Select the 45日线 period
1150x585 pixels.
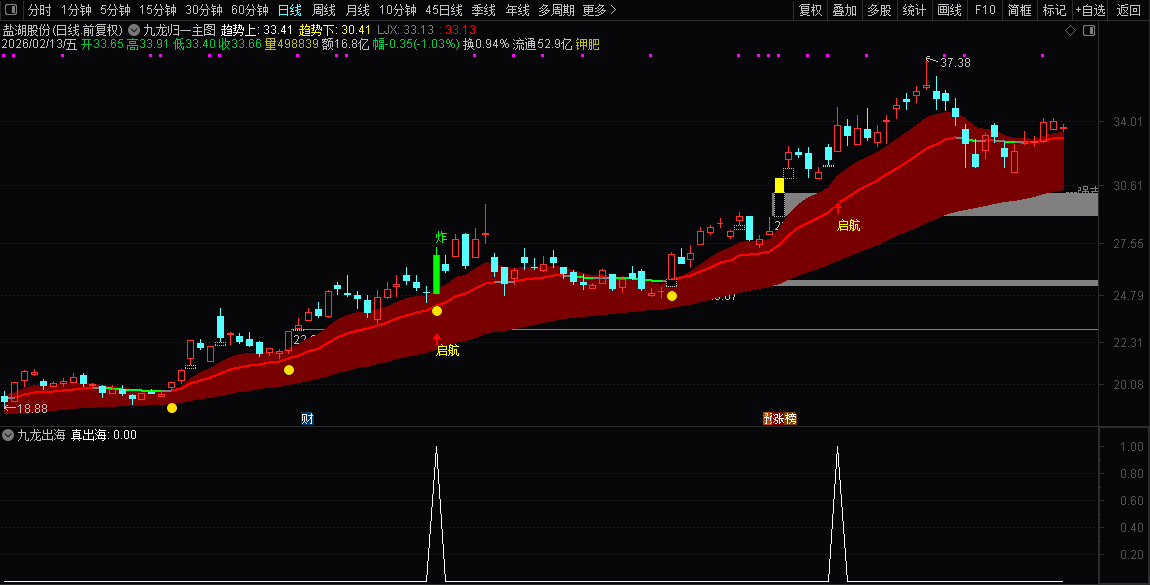pyautogui.click(x=444, y=10)
